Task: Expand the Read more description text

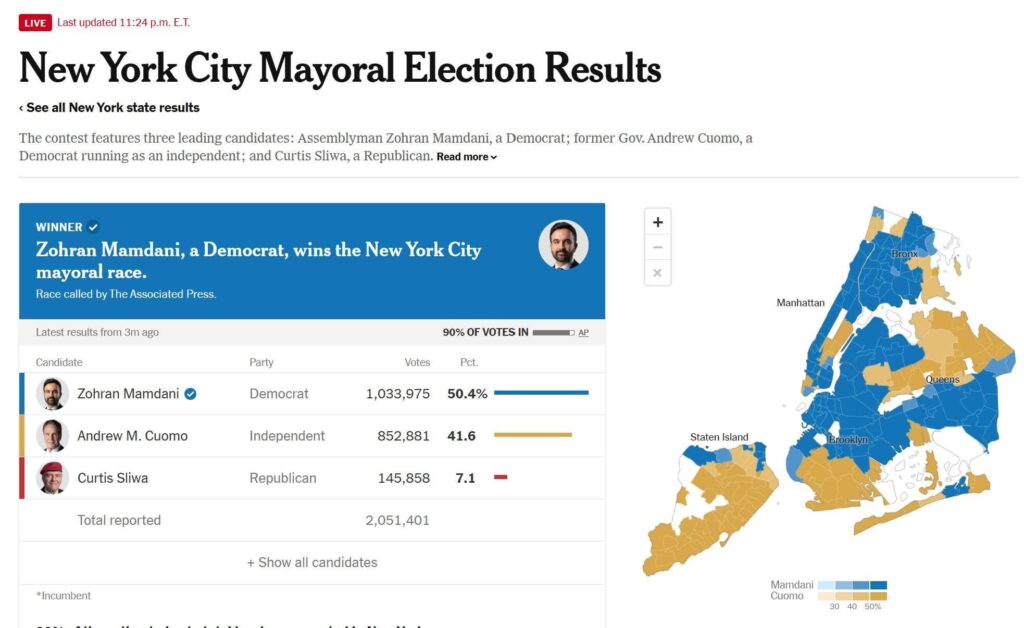Action: 466,157
